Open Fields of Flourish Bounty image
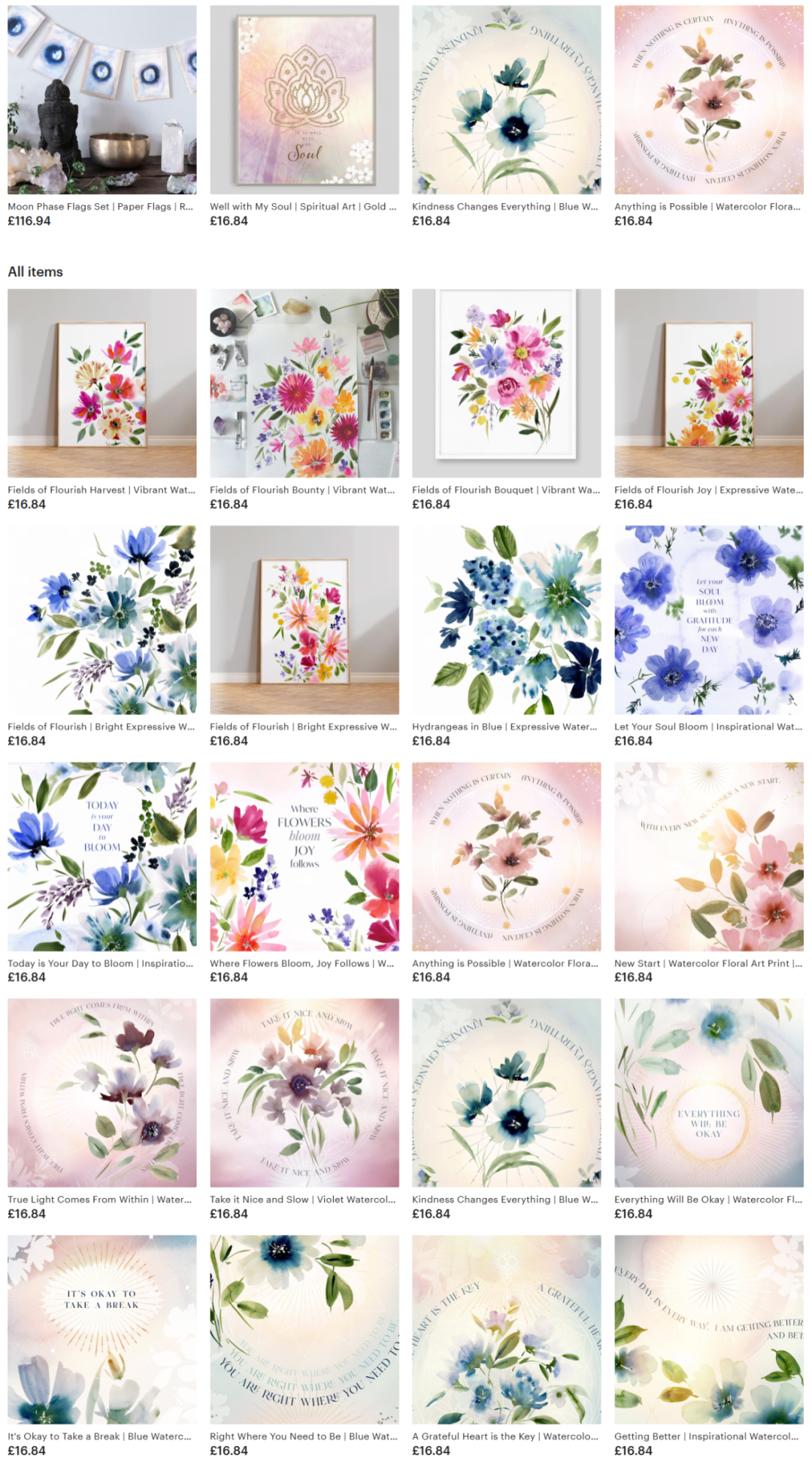812x1462 pixels. (304, 383)
